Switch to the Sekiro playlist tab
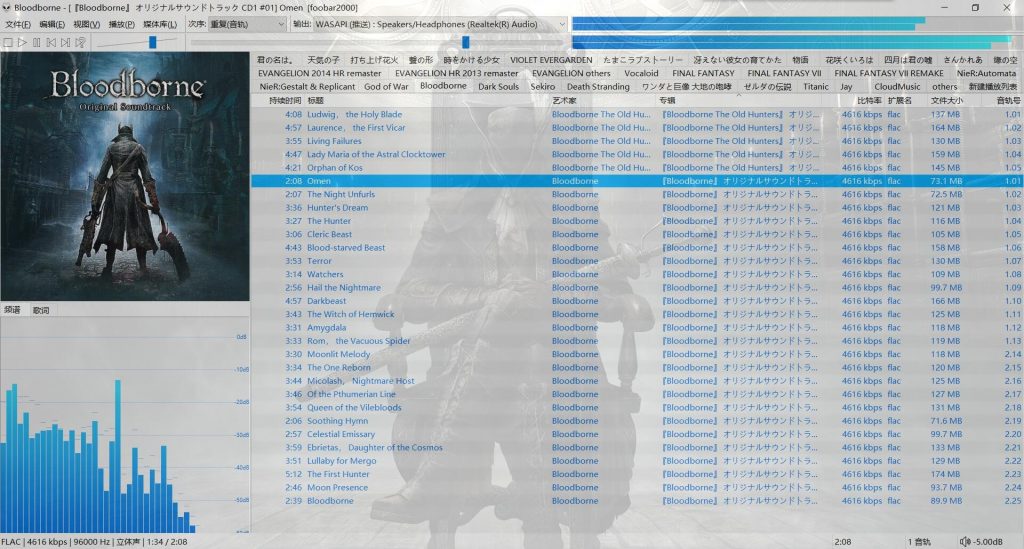This screenshot has height=549, width=1024. pyautogui.click(x=543, y=86)
